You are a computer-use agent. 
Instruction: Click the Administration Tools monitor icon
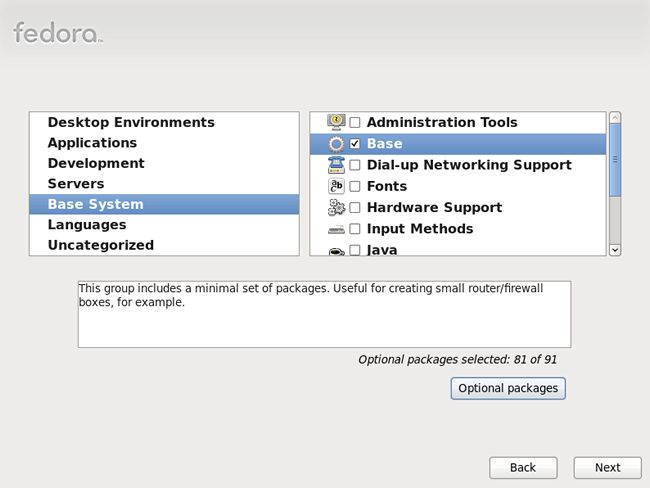point(336,122)
